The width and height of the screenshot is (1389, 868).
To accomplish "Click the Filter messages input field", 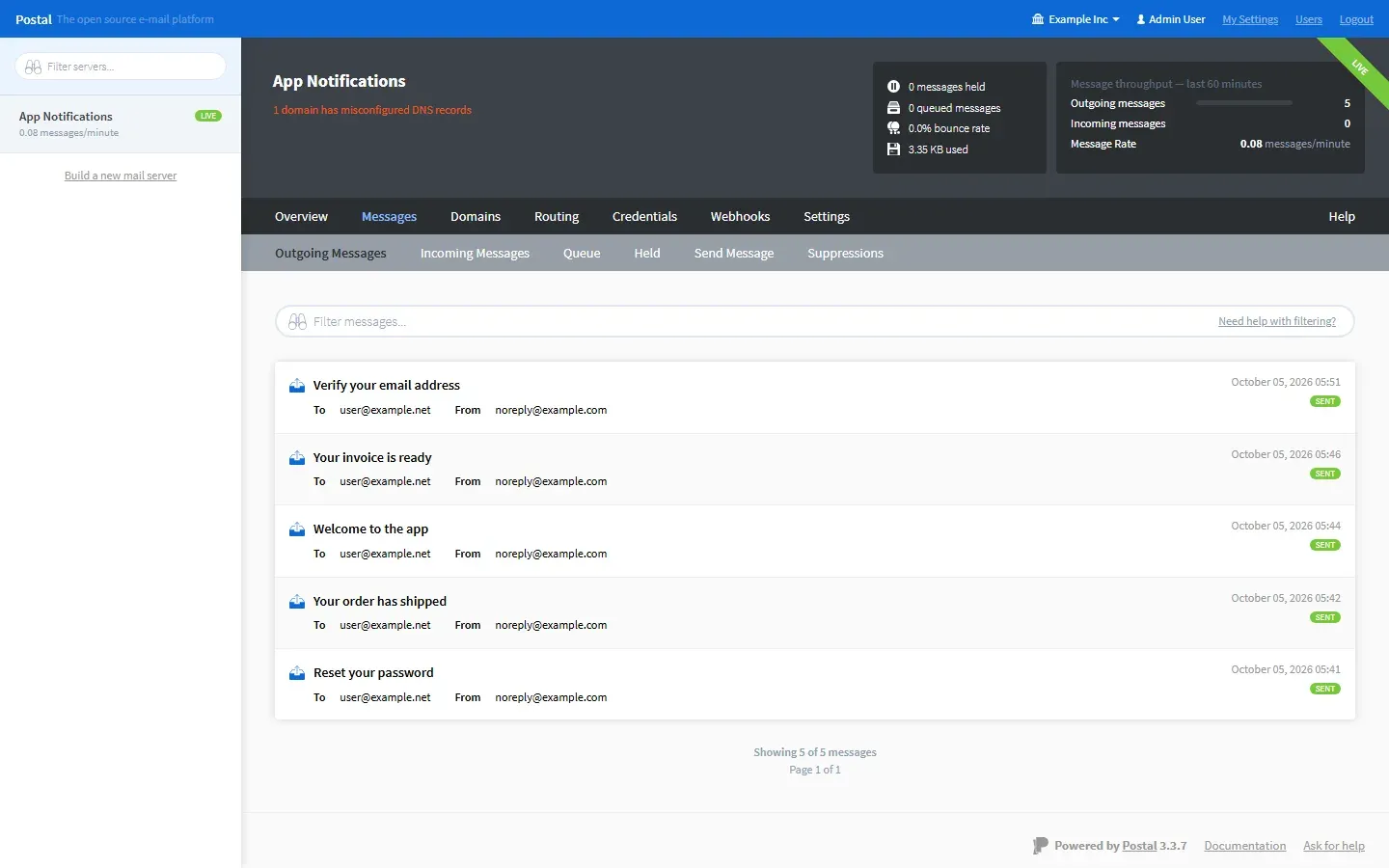I will point(815,321).
